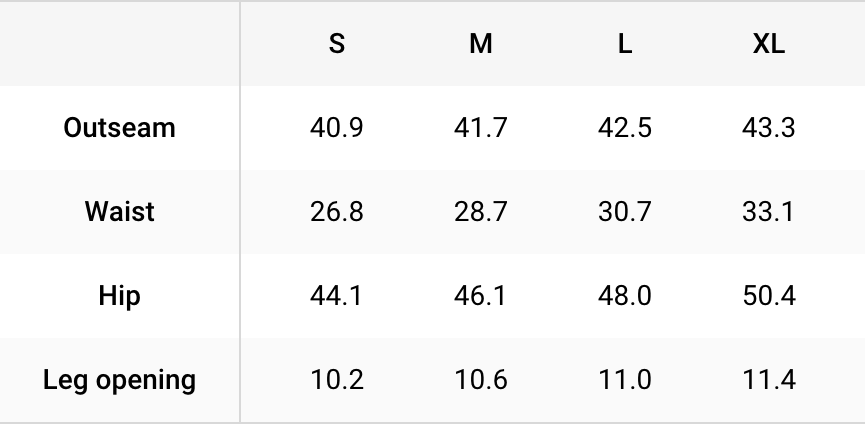Select the Hip row label

pos(119,296)
